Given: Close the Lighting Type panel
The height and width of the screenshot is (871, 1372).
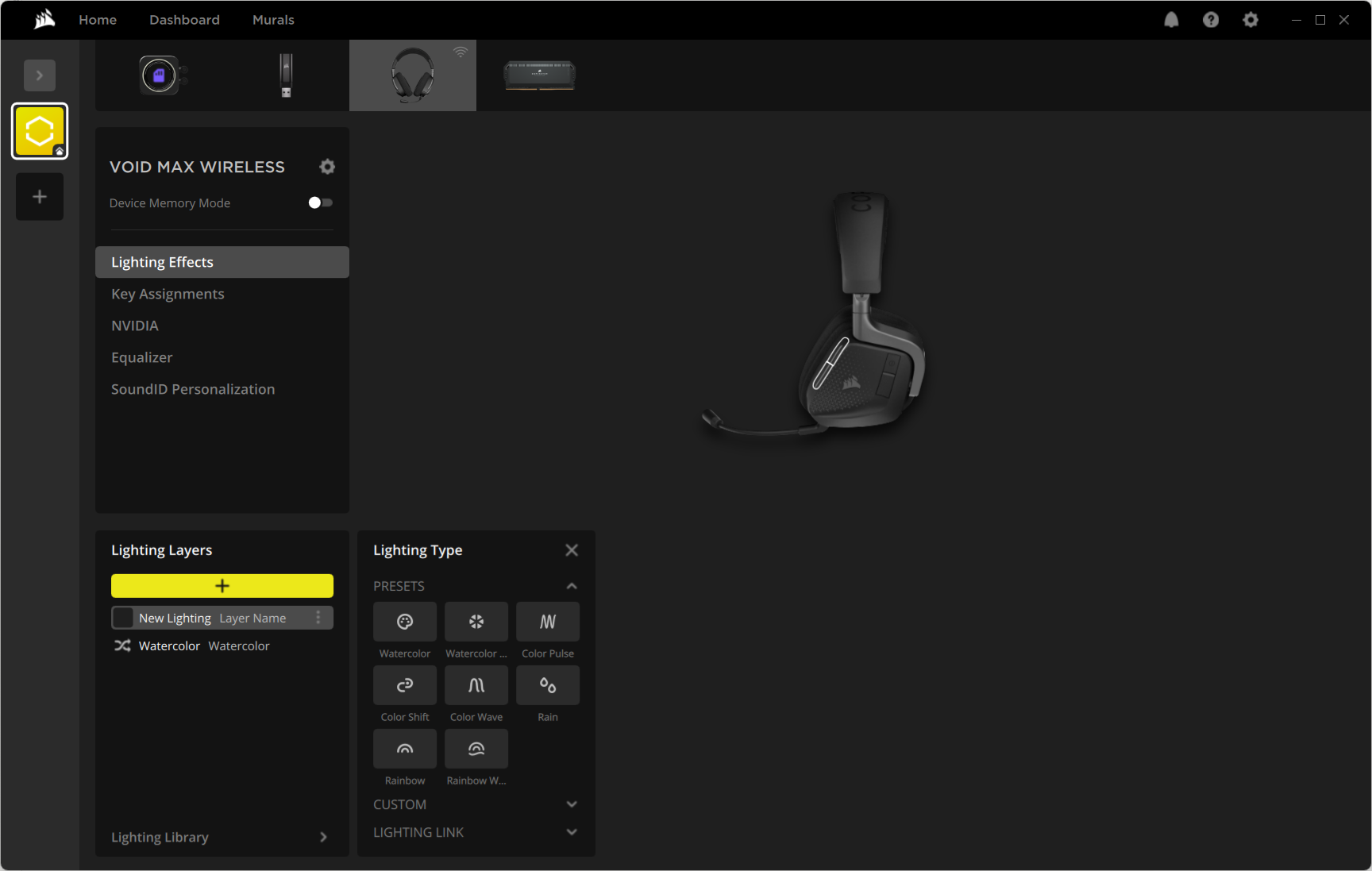Looking at the screenshot, I should coord(572,550).
